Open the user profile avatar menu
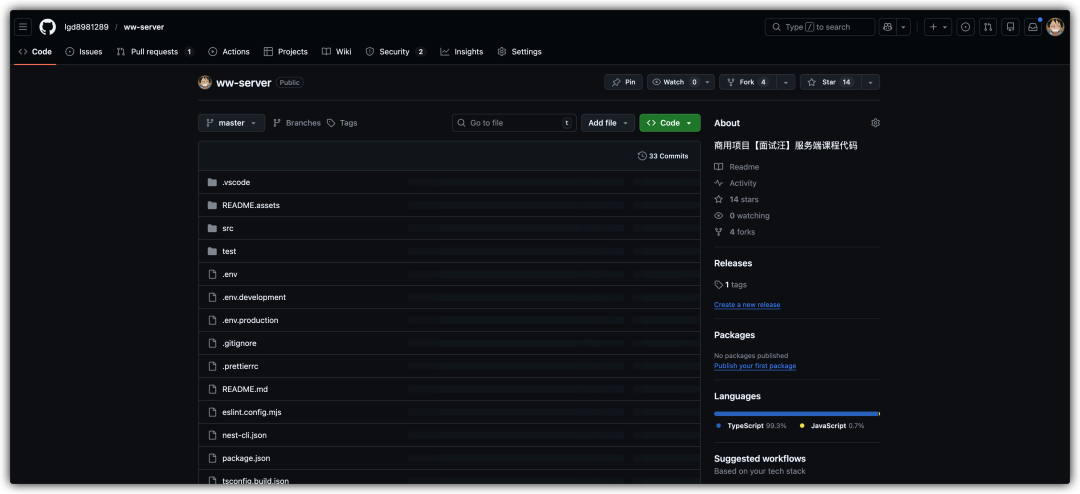The width and height of the screenshot is (1080, 494). click(x=1055, y=27)
